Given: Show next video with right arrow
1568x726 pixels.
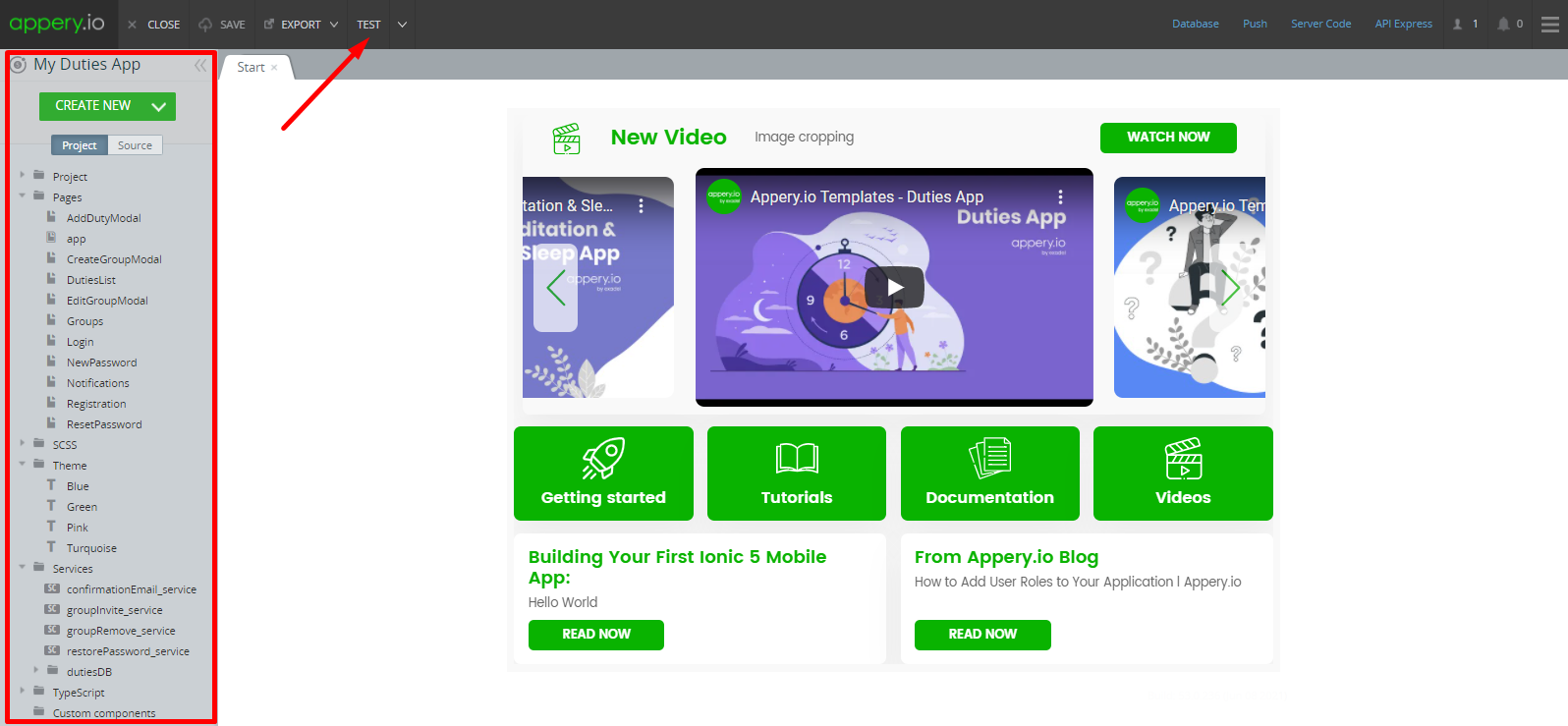Looking at the screenshot, I should (x=1231, y=287).
